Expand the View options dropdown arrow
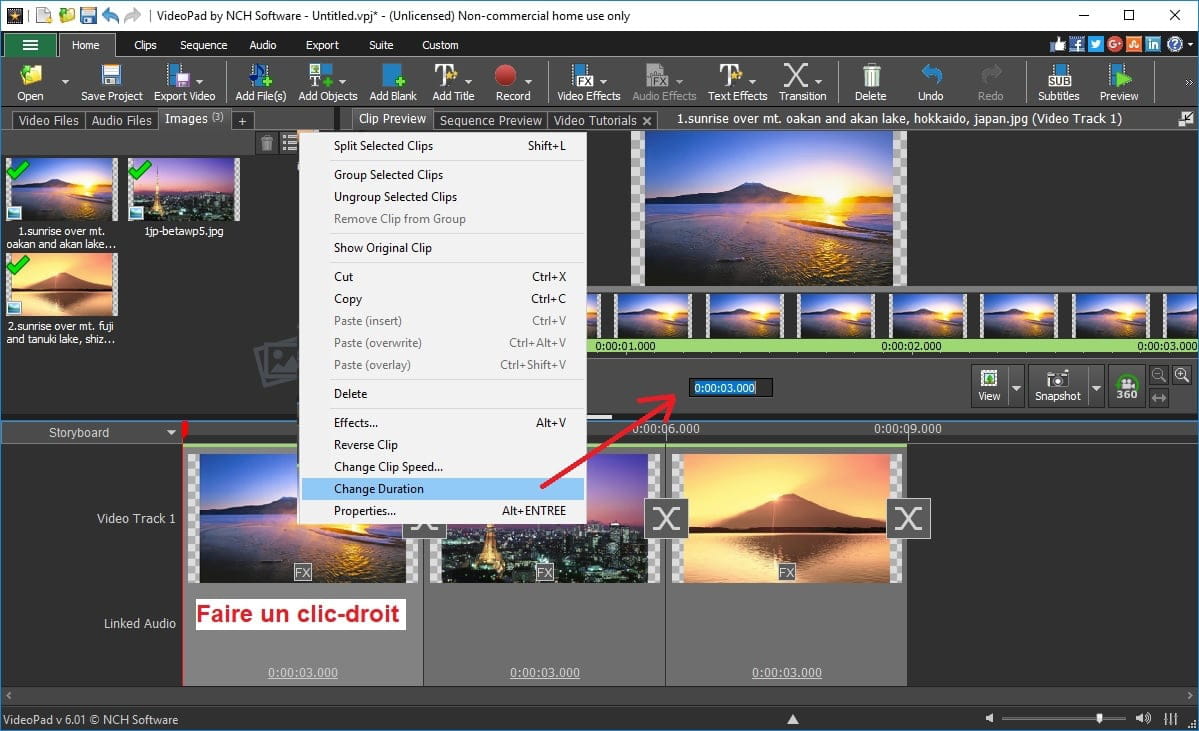 pos(1016,388)
